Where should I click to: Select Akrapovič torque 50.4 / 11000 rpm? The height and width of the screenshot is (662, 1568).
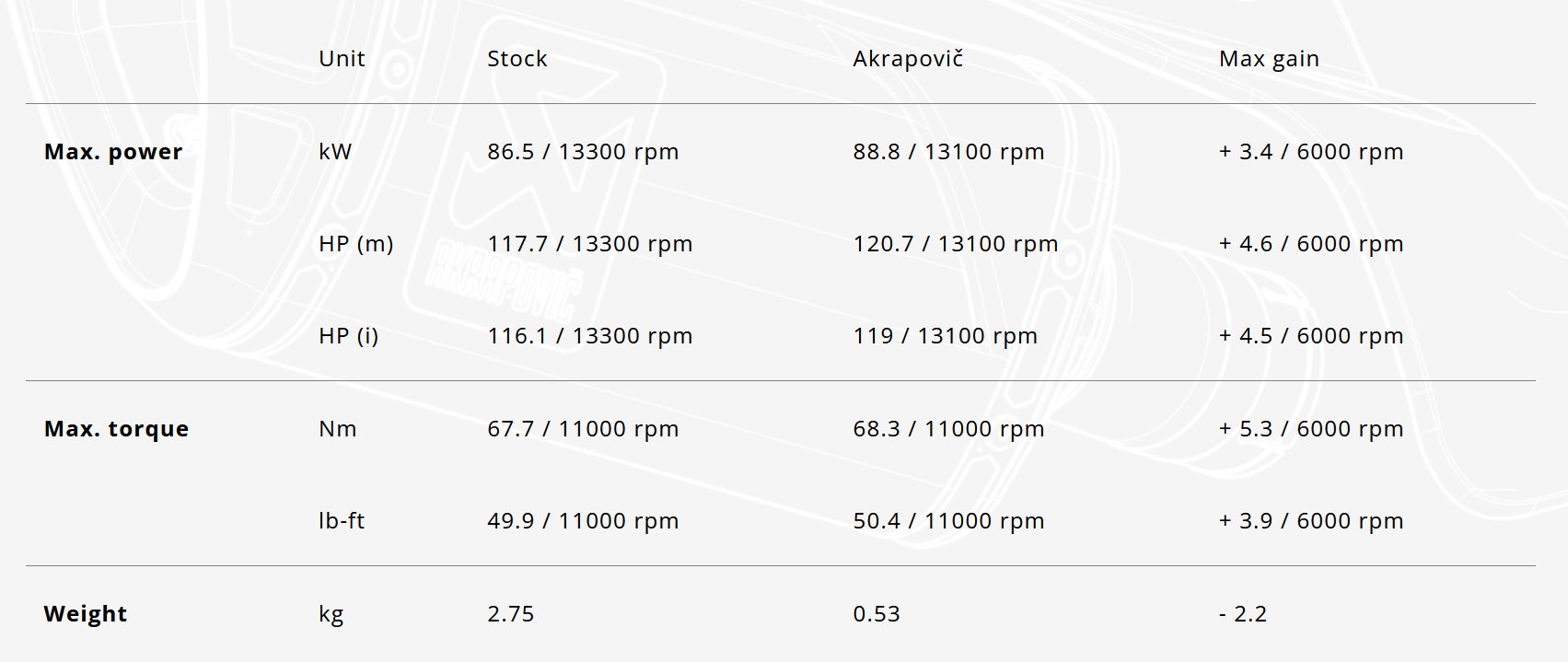[948, 521]
